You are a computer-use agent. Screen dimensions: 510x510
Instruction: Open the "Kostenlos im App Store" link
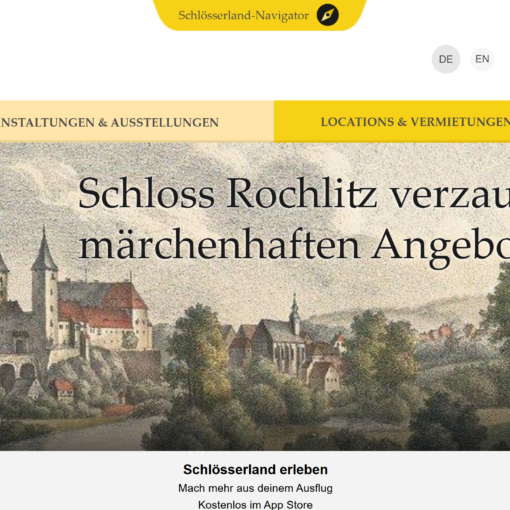point(255,505)
